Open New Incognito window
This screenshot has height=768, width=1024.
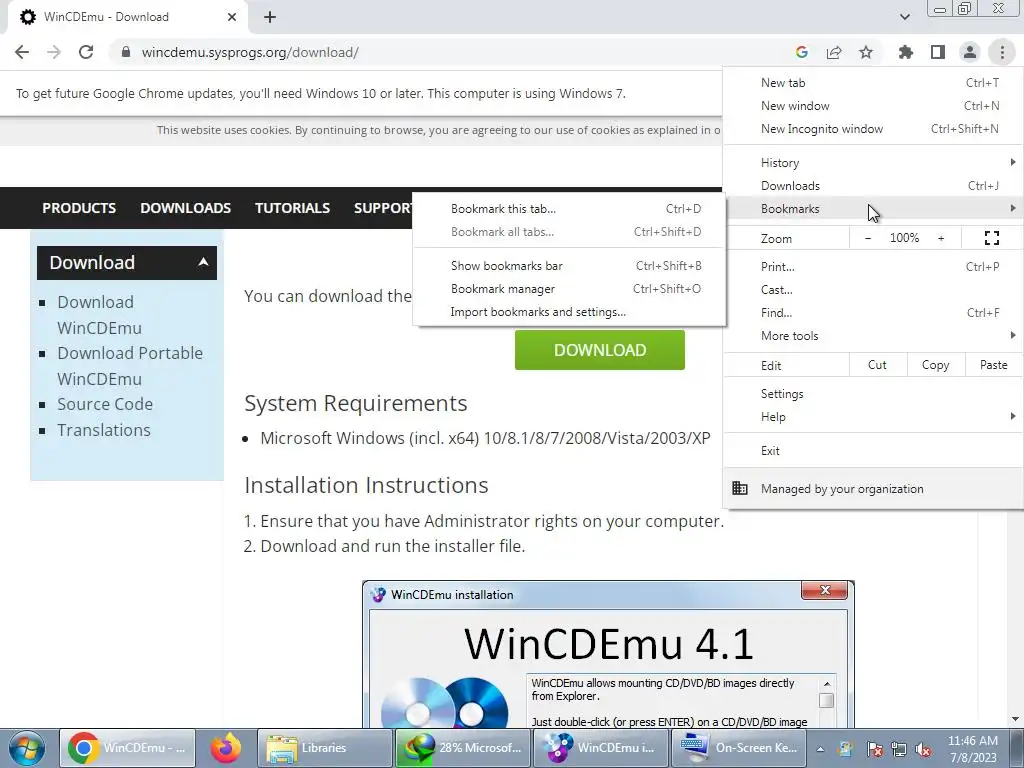pyautogui.click(x=873, y=129)
